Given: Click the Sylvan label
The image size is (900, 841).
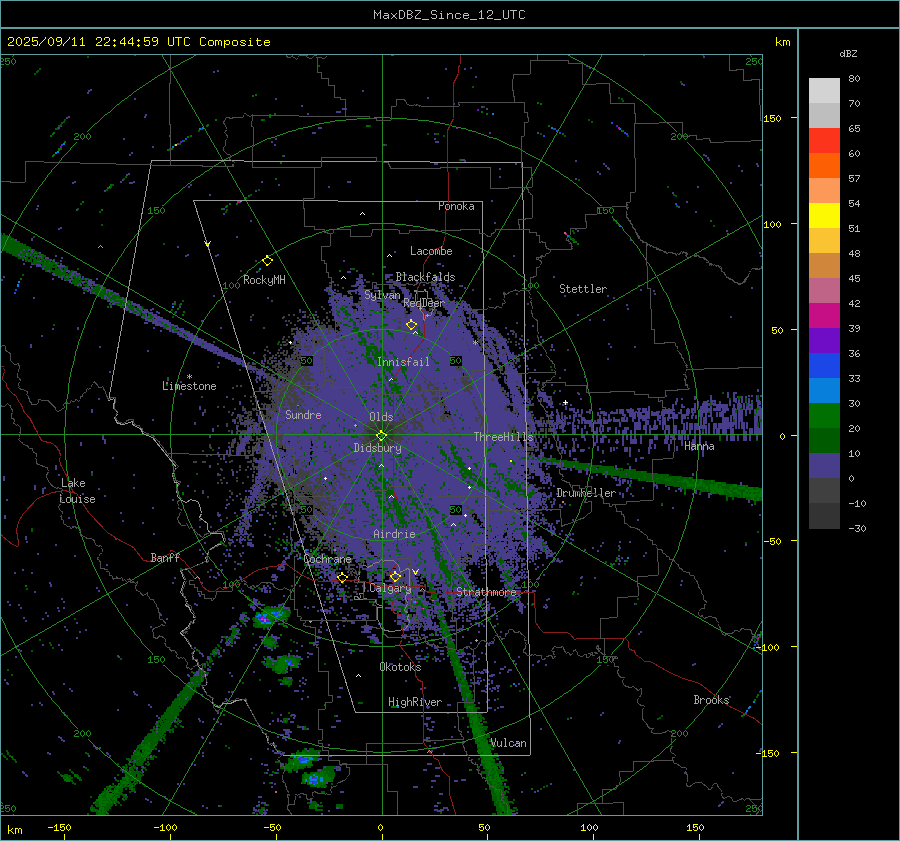Looking at the screenshot, I should [382, 295].
